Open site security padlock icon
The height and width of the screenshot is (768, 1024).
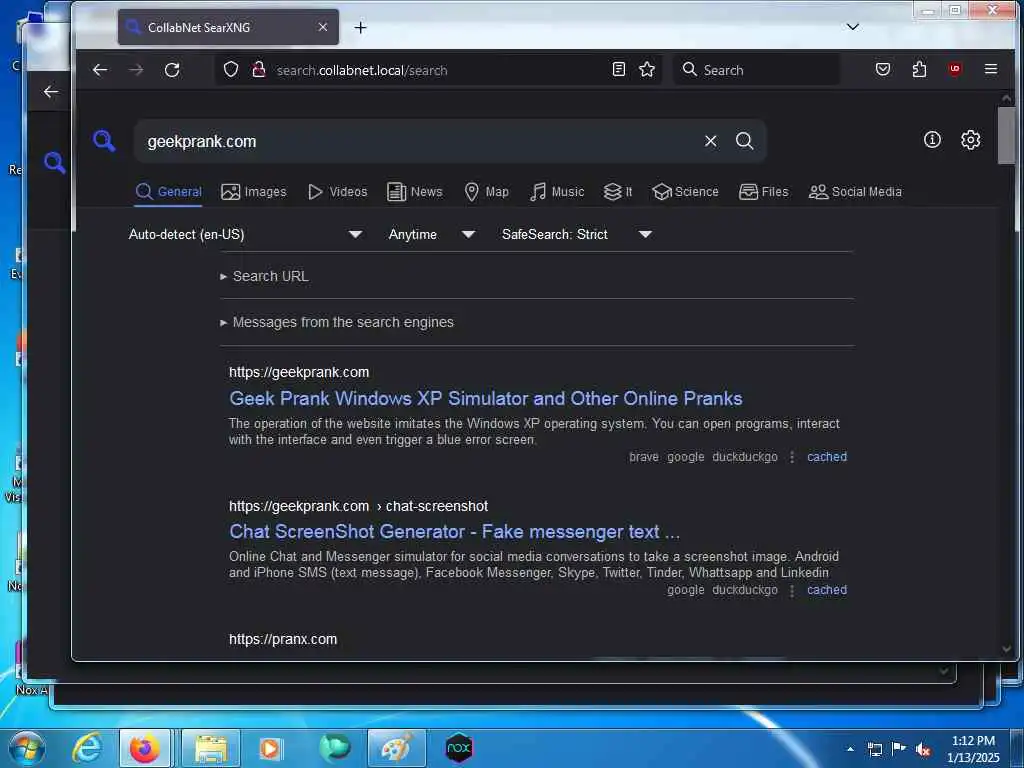[259, 69]
